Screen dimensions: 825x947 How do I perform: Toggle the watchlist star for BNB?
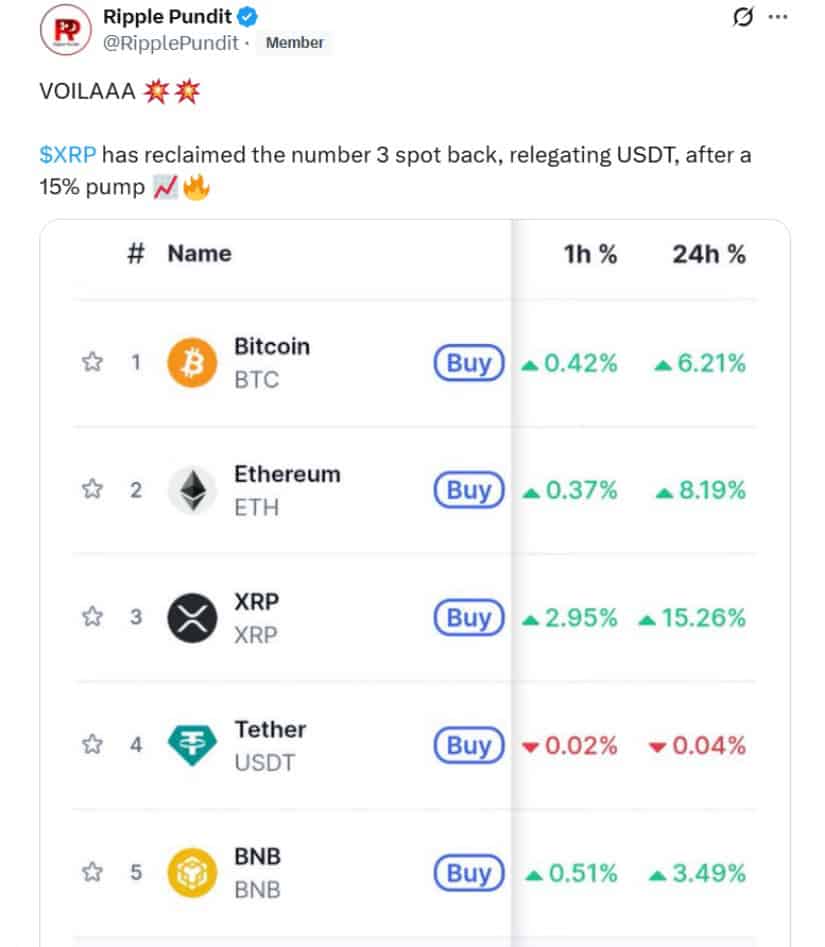point(92,872)
